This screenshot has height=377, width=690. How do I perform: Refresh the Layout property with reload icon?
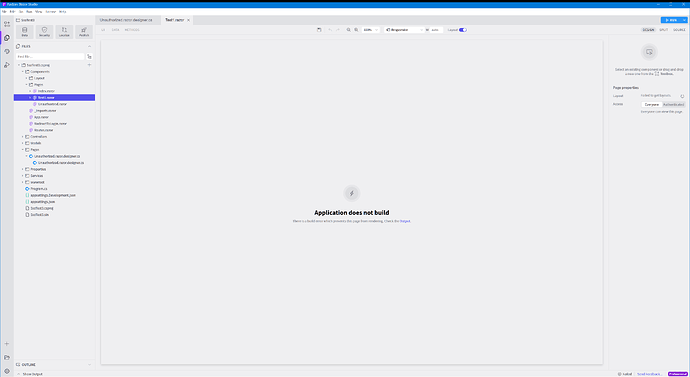tap(682, 96)
